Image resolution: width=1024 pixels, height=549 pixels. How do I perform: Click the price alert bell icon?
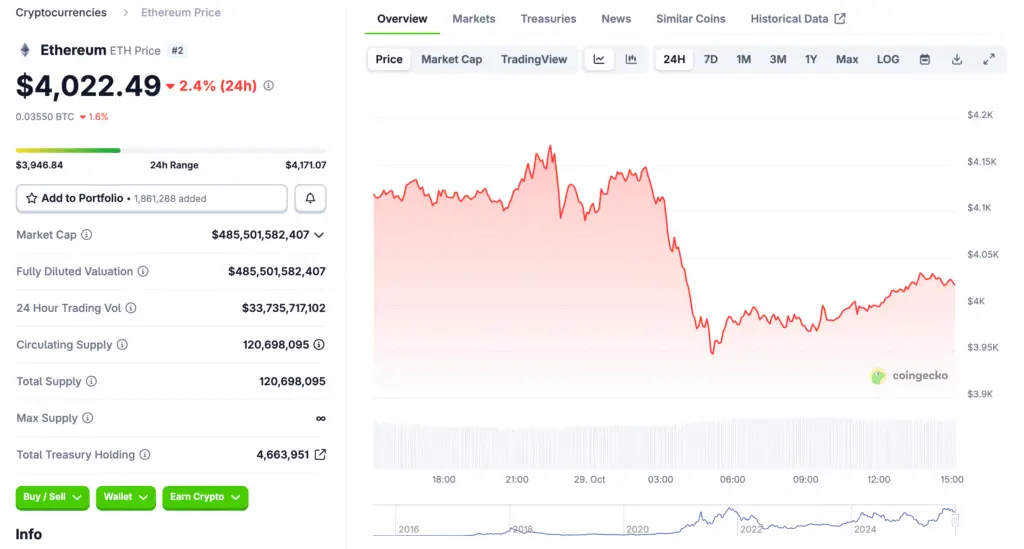click(x=310, y=199)
